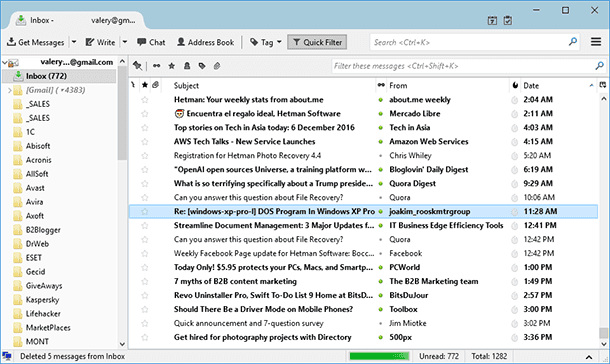
Task: Sort by junk status column header
Action: (515, 85)
